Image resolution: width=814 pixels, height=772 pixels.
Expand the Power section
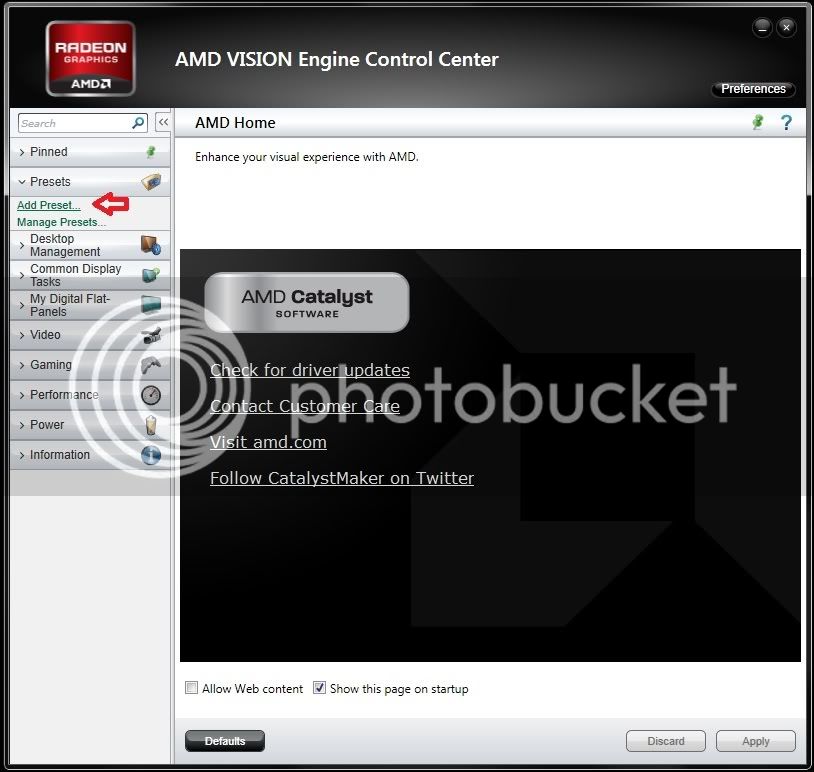[x=90, y=425]
